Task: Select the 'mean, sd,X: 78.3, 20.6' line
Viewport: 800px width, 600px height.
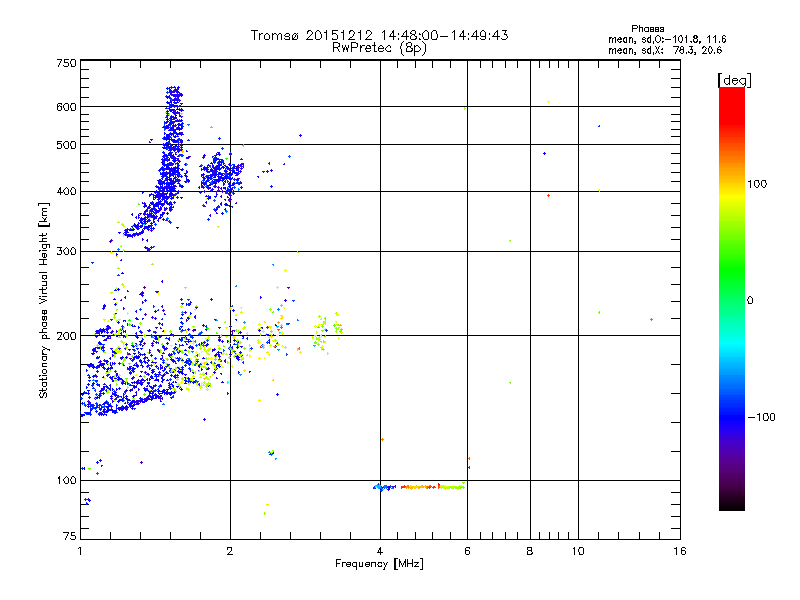Action: (x=665, y=50)
